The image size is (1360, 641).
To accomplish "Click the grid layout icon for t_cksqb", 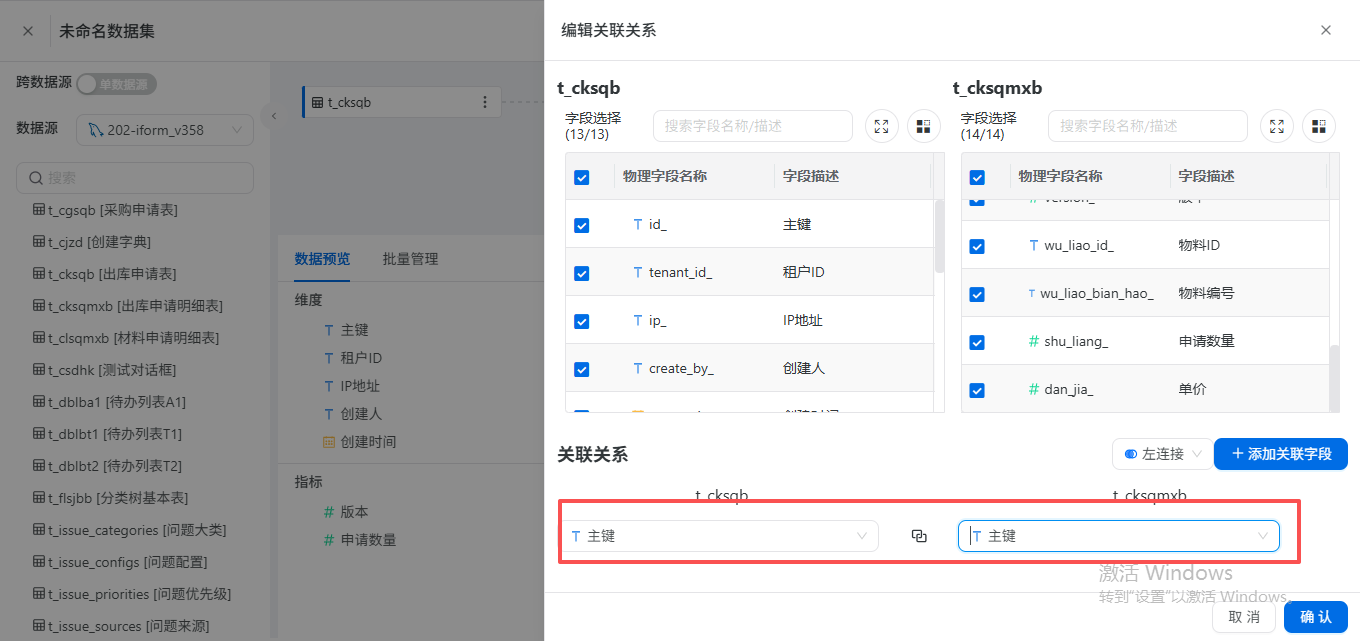I will click(x=923, y=126).
